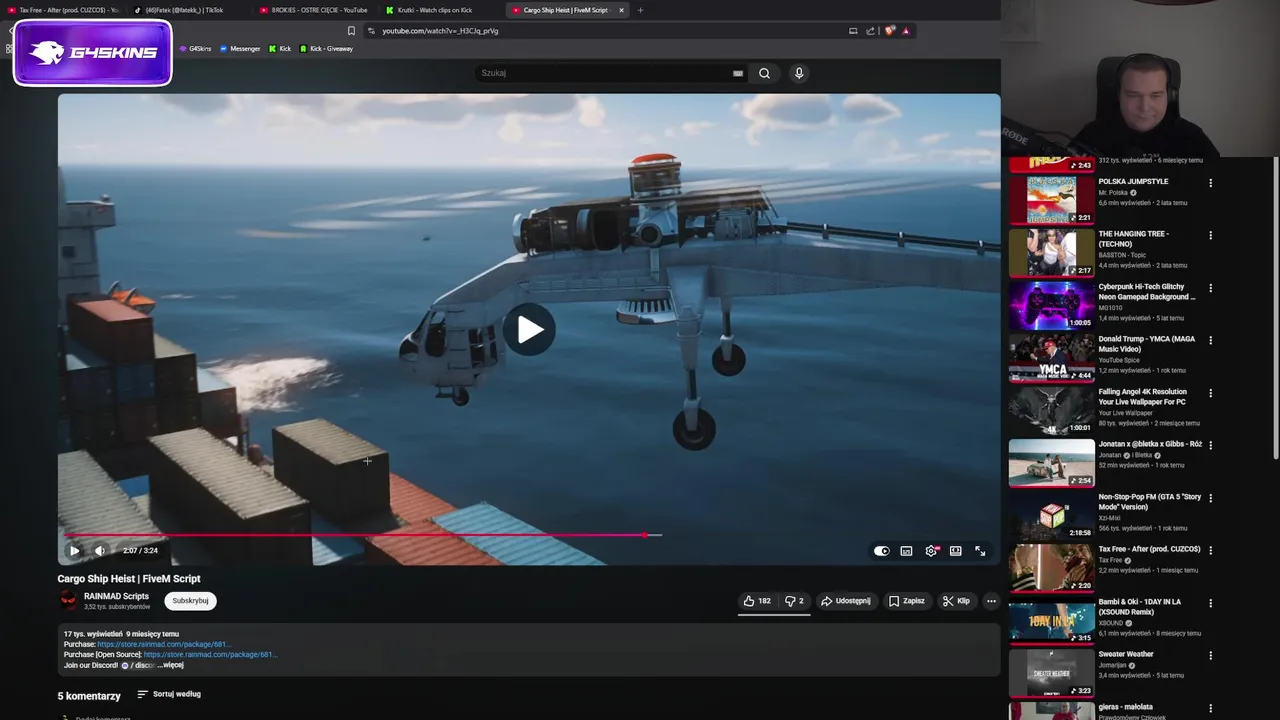1280x720 pixels.
Task: Open options menu for Donald Trump YMCA
Action: coord(1210,341)
